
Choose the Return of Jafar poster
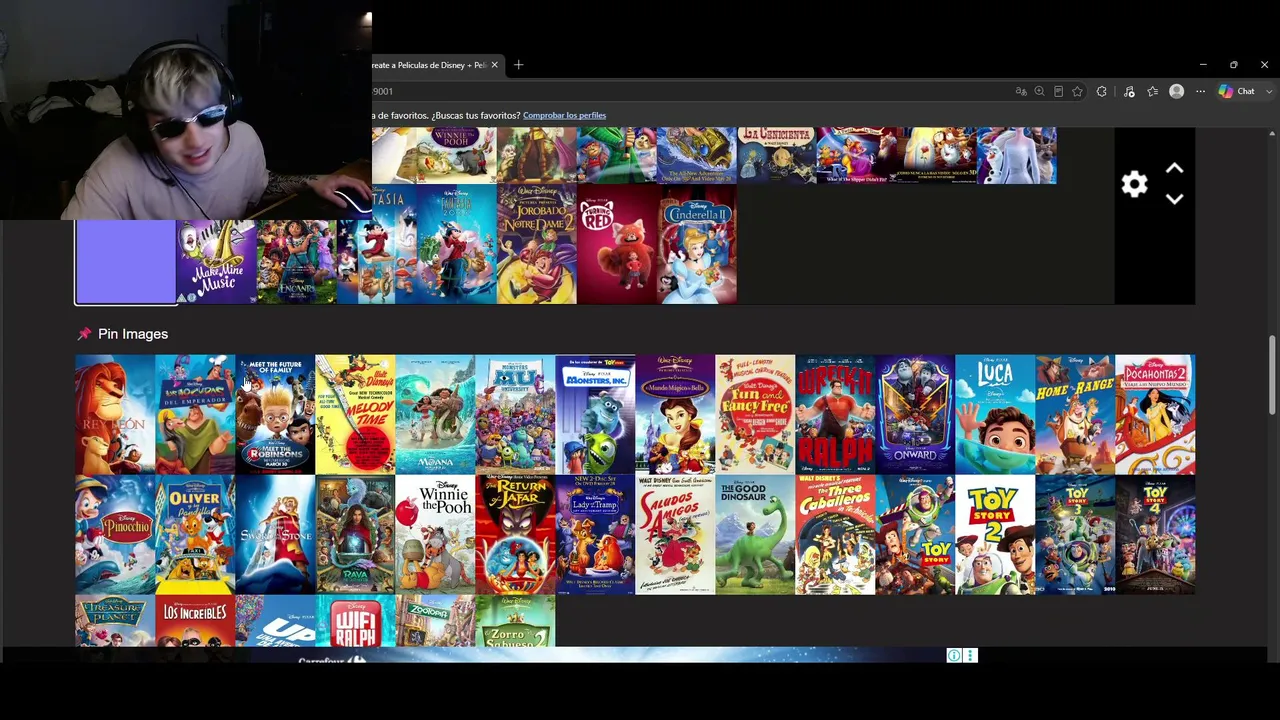point(515,535)
